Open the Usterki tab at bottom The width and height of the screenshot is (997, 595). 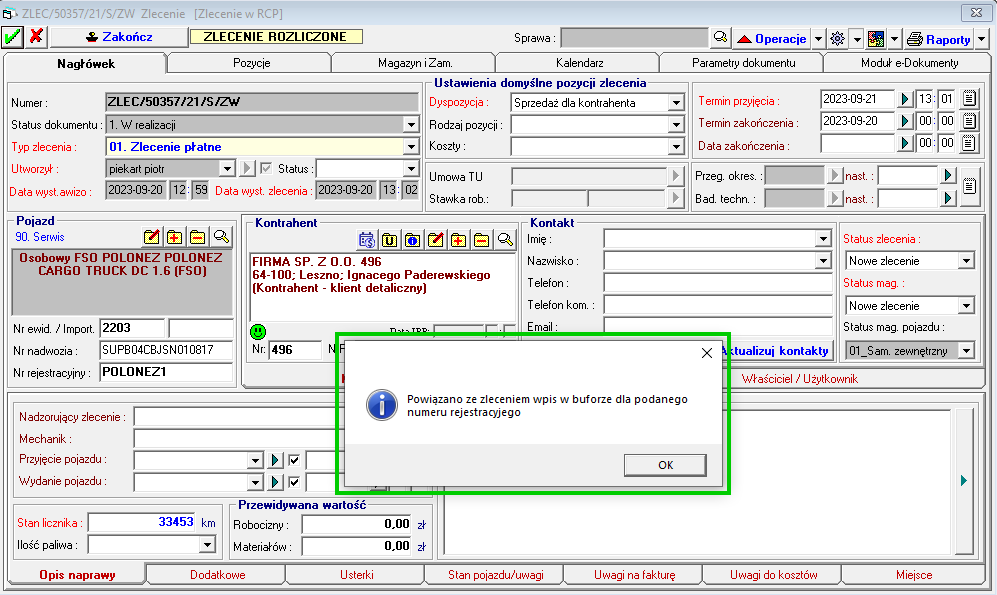[356, 575]
